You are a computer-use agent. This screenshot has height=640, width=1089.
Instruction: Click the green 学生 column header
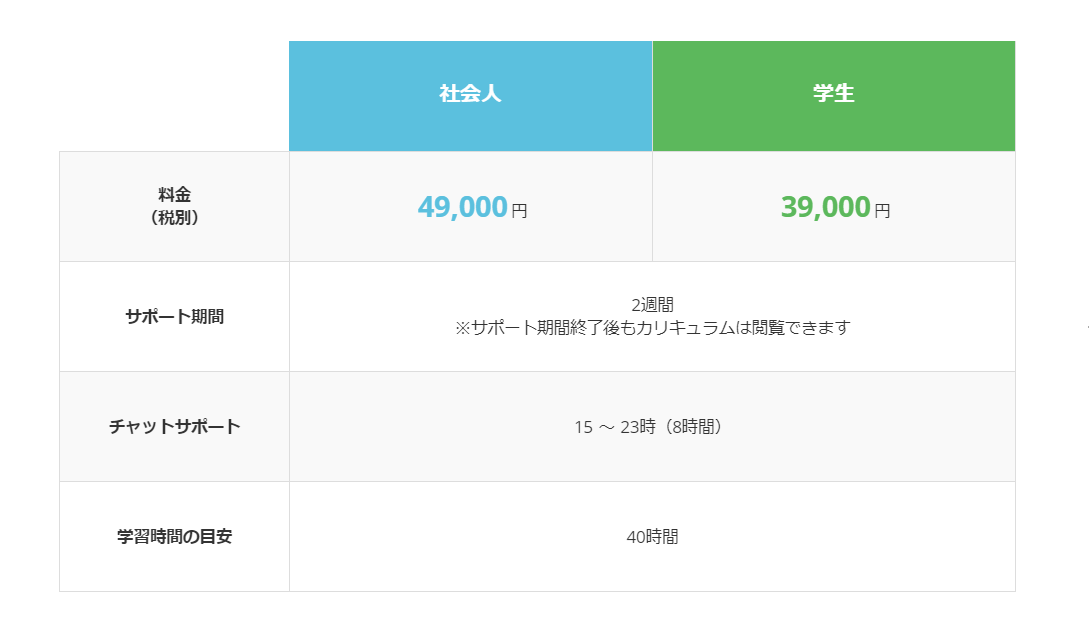pos(833,94)
